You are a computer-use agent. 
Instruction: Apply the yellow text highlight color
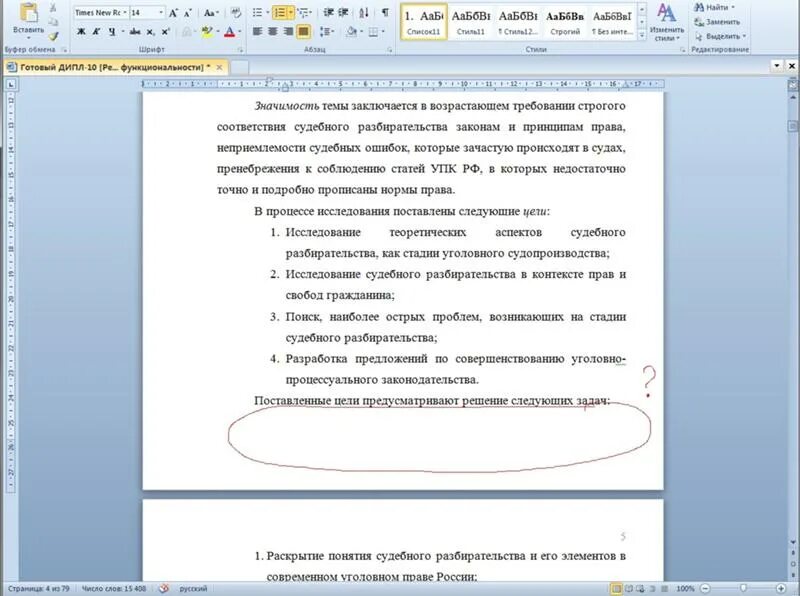[x=207, y=32]
